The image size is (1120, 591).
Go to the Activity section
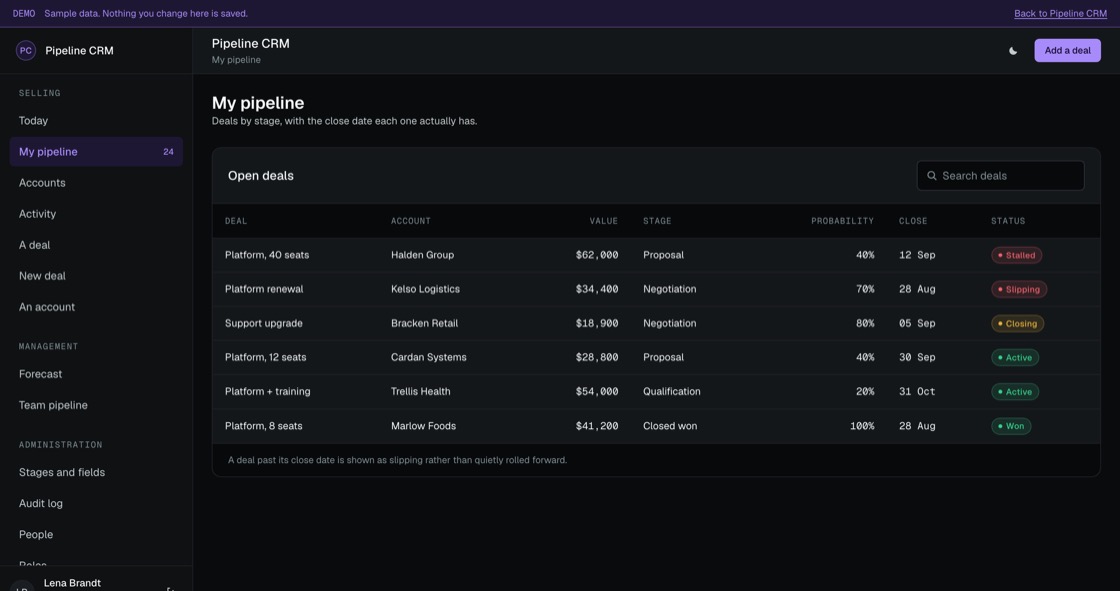(x=96, y=214)
